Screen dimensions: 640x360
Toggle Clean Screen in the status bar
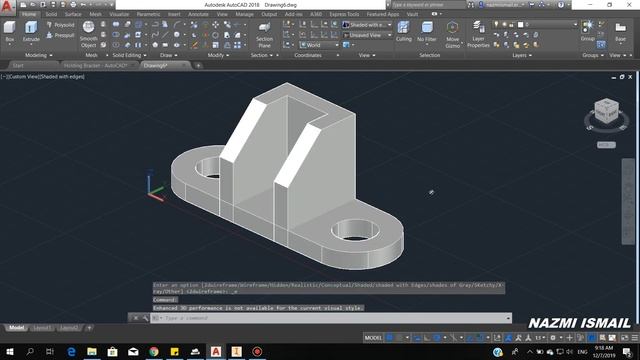[x=624, y=338]
